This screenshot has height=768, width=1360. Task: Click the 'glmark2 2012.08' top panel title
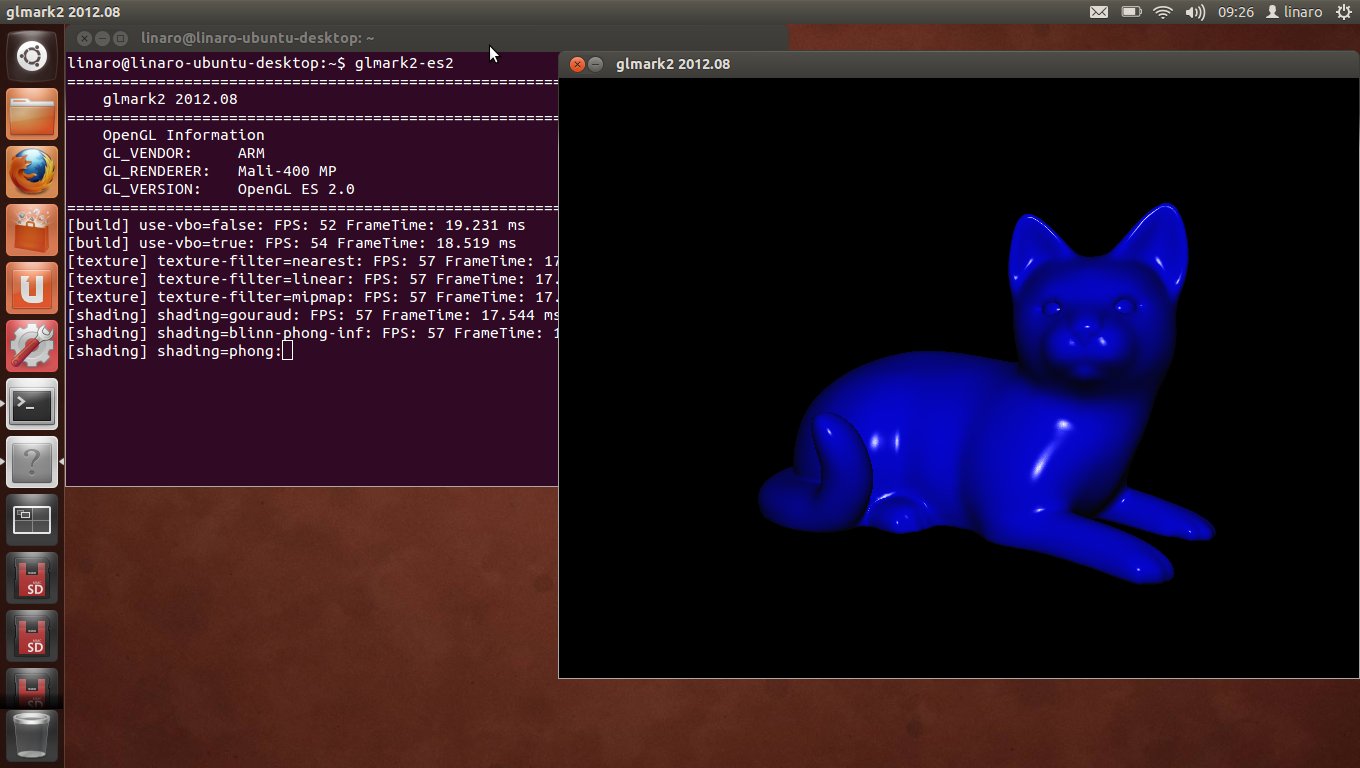point(63,12)
